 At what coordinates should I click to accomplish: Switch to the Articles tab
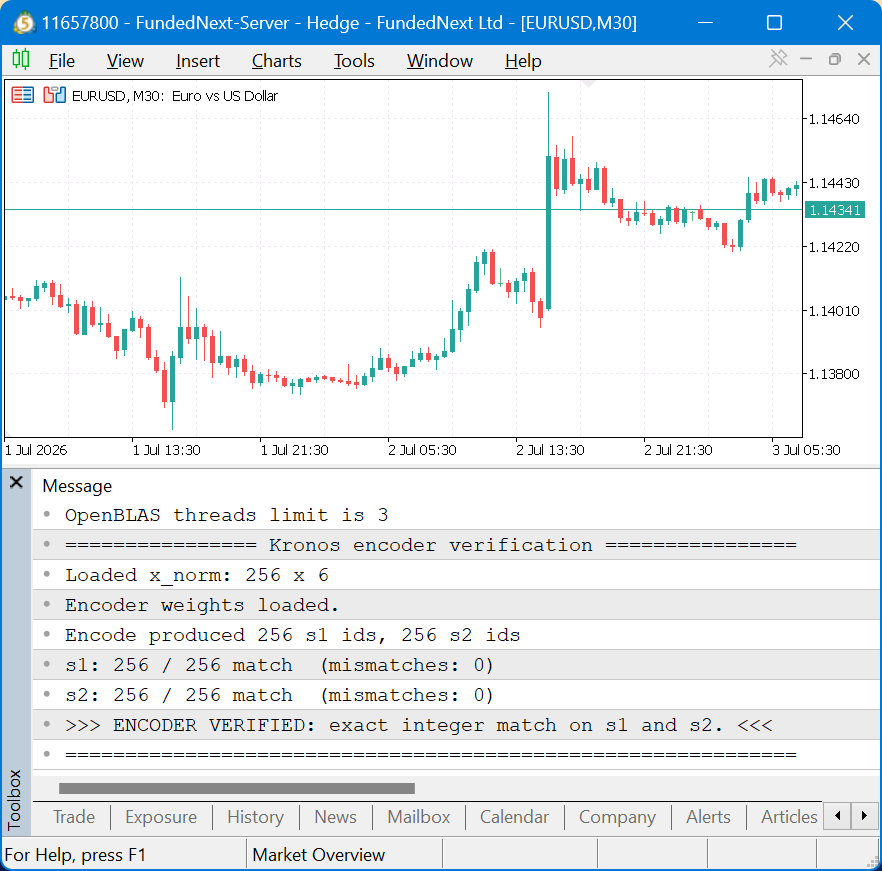coord(789,817)
